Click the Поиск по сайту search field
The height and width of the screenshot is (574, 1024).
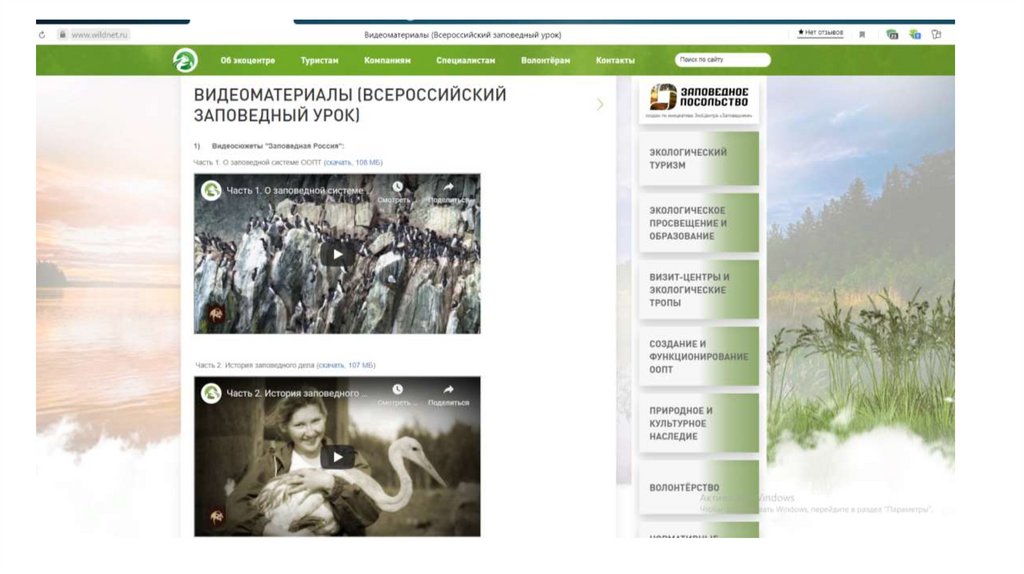tap(722, 59)
